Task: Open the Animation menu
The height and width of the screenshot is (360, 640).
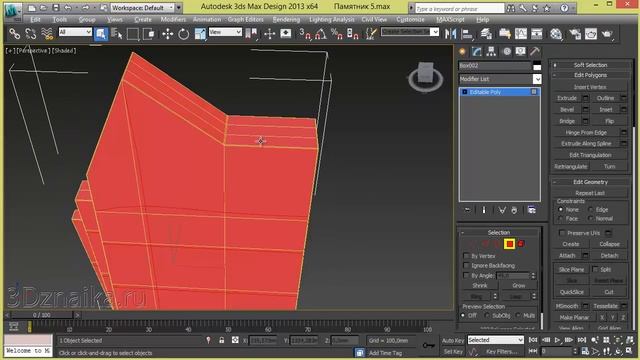Action: coord(207,20)
